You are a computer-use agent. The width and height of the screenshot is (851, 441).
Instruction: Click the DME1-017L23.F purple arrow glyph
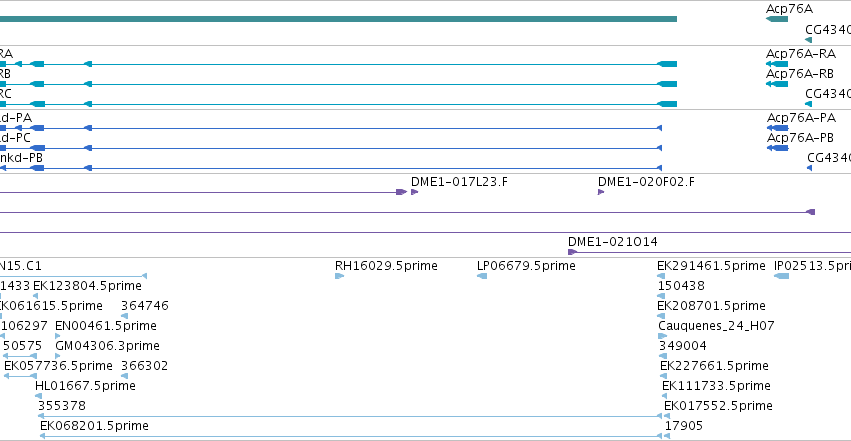click(414, 192)
